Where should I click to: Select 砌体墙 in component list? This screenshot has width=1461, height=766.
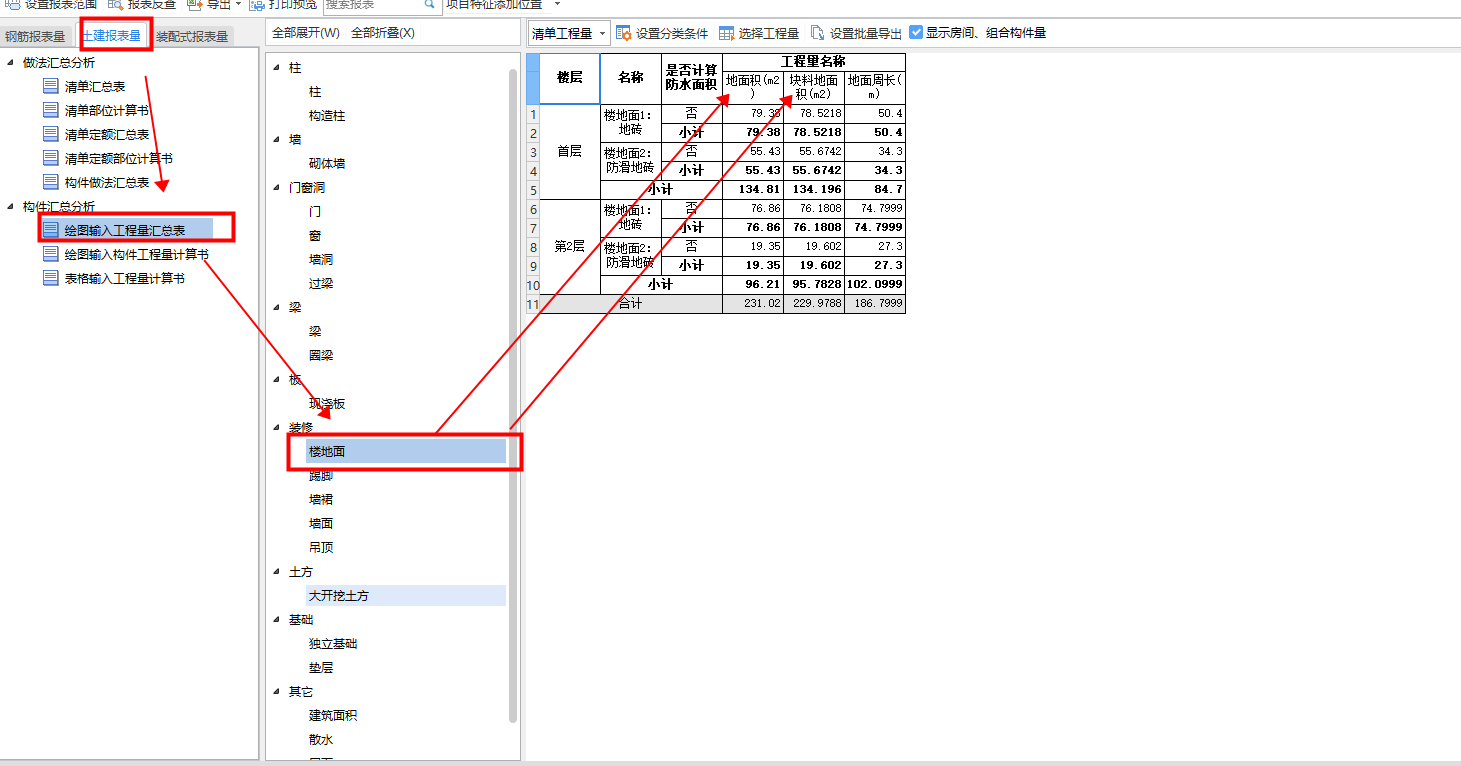[327, 164]
